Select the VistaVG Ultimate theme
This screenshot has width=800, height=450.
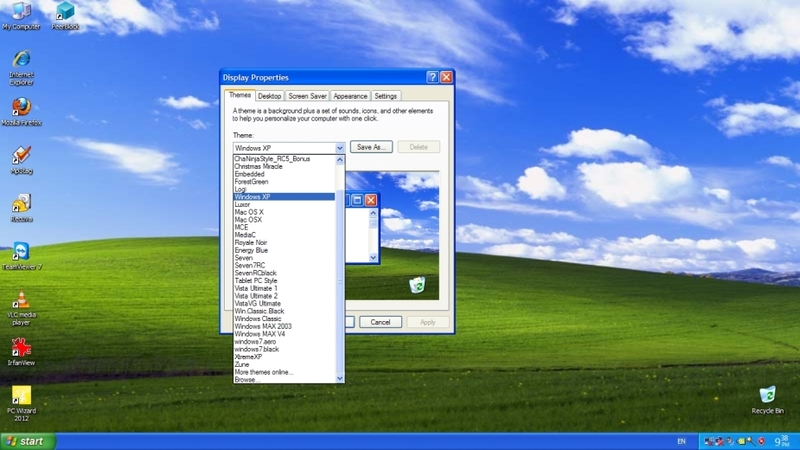(x=284, y=304)
